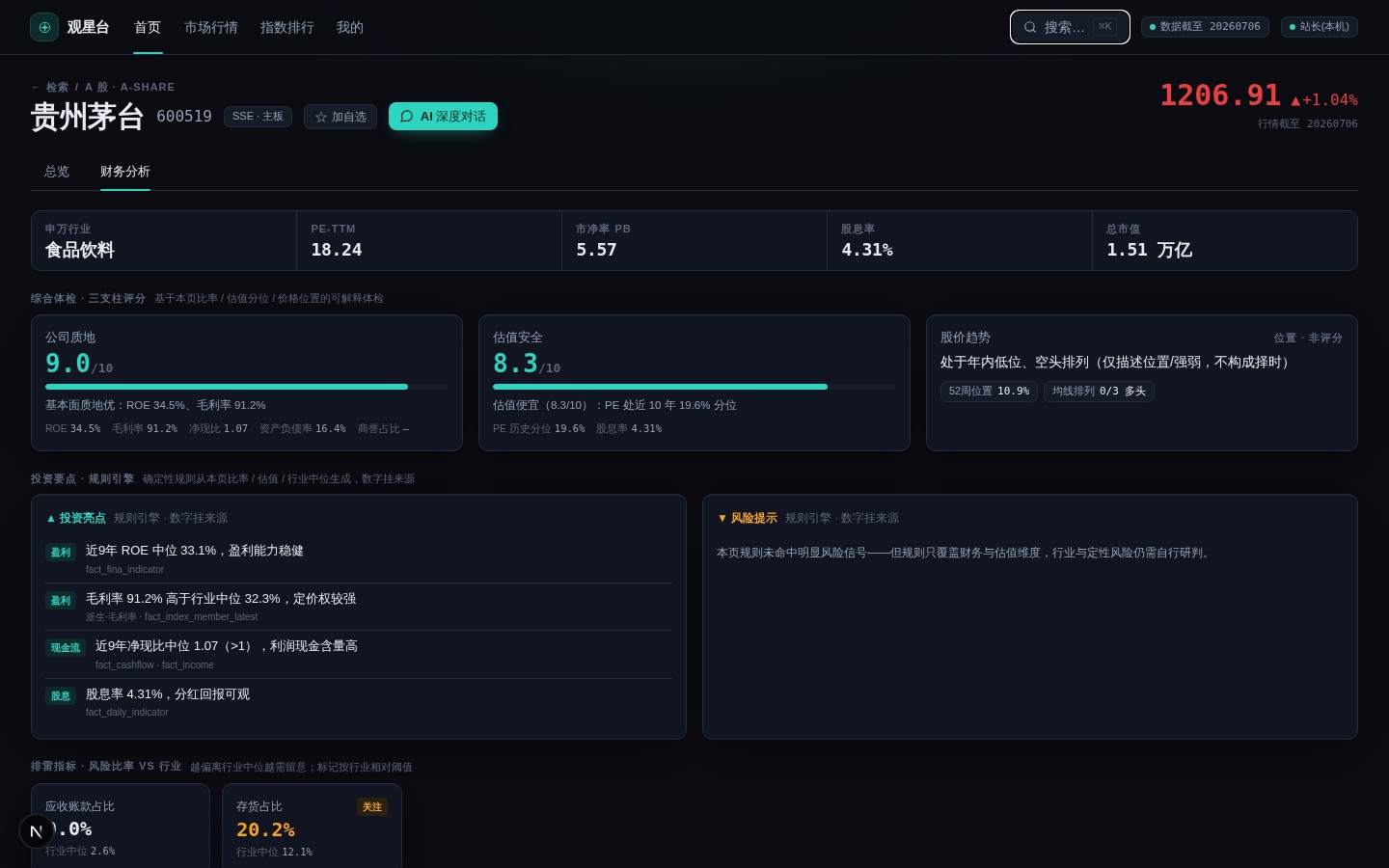Click the 股息 tag

coord(61,696)
